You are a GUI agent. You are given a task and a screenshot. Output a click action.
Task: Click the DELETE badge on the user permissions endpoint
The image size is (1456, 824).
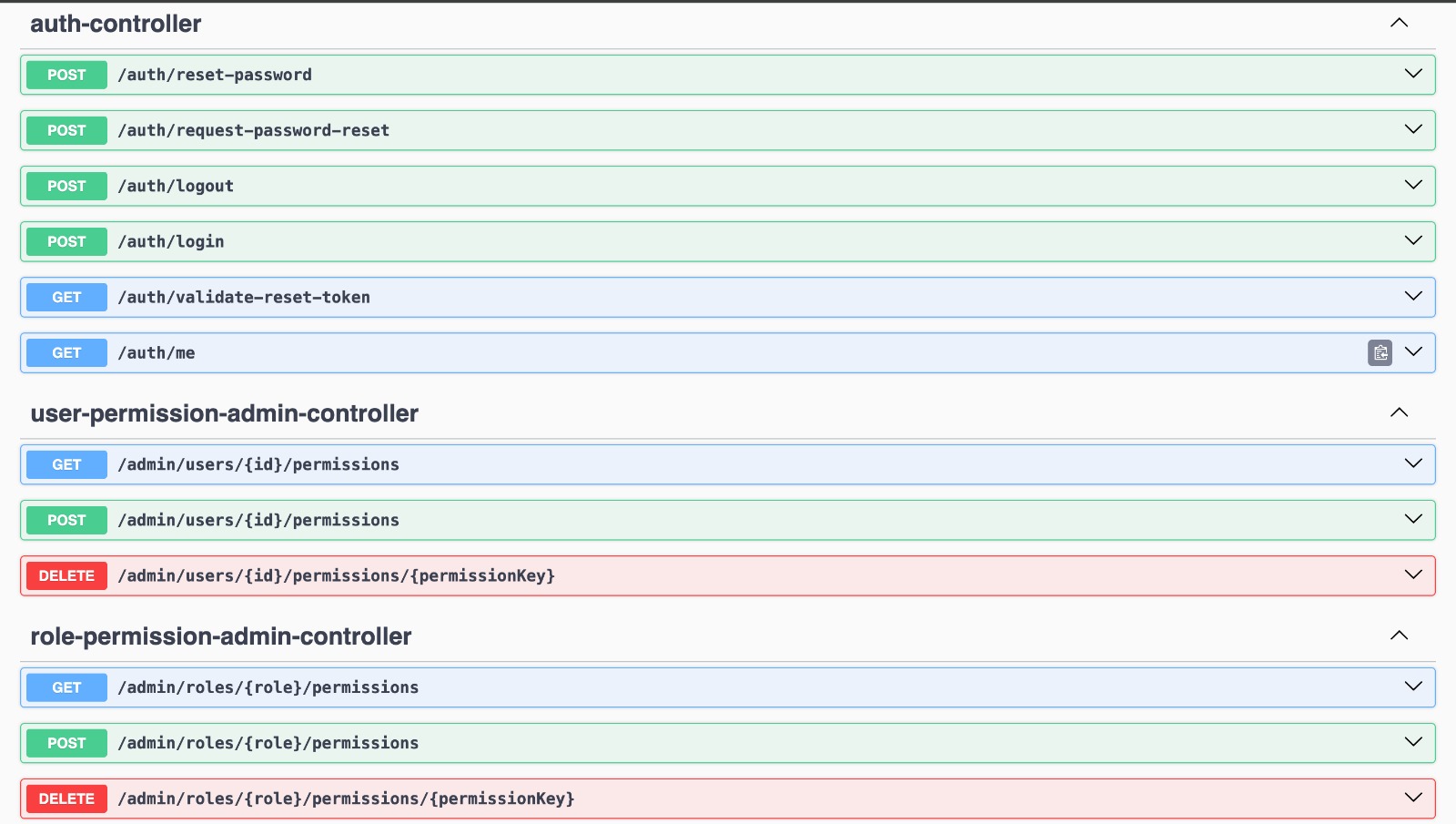[66, 575]
